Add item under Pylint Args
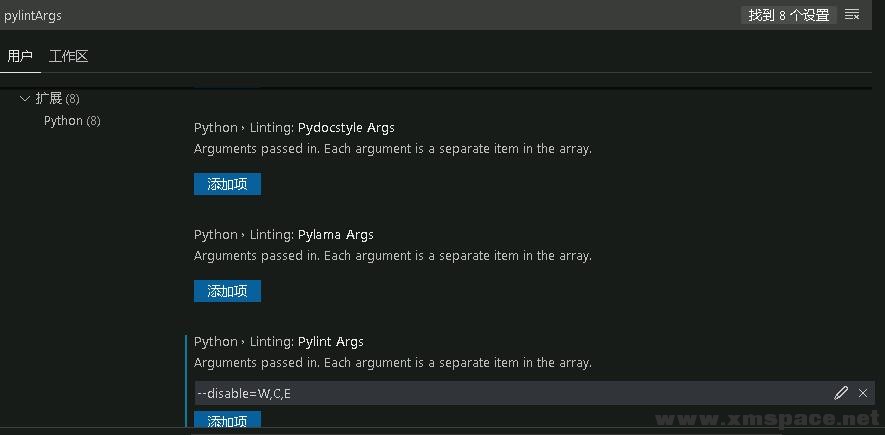The image size is (885, 435). 227,420
